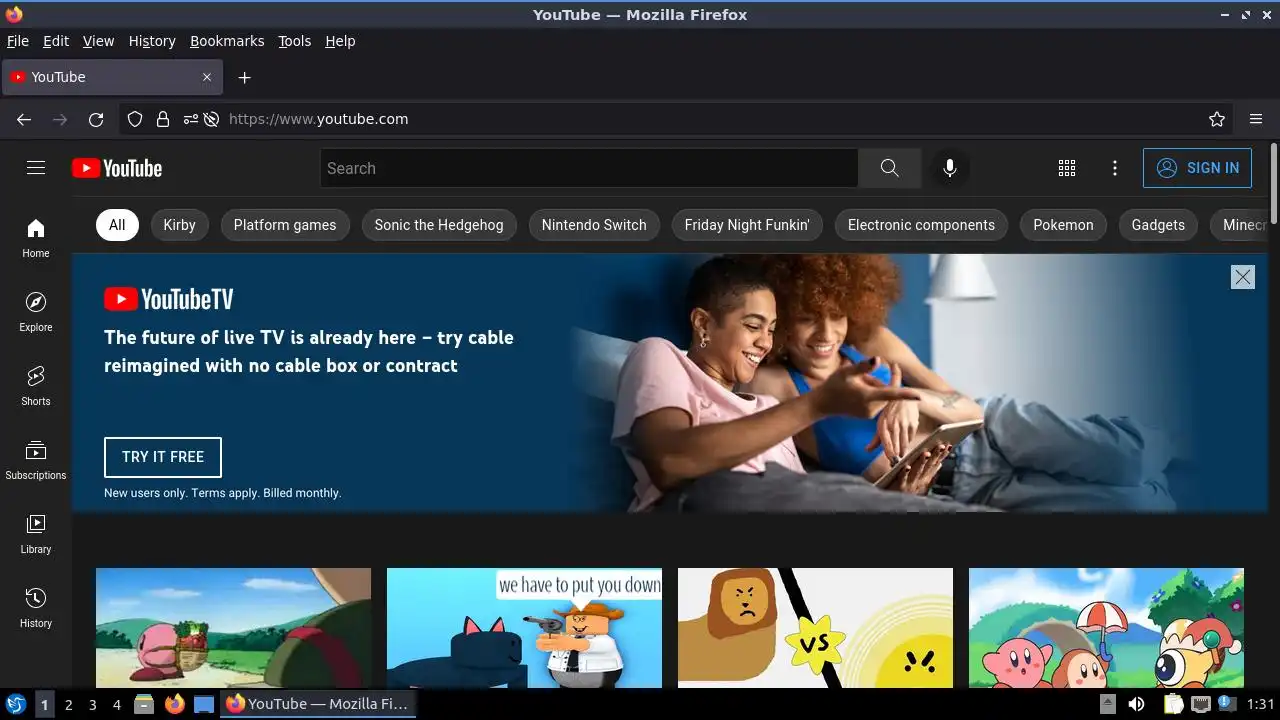Select the All filter chip
This screenshot has width=1280, height=720.
pos(117,225)
